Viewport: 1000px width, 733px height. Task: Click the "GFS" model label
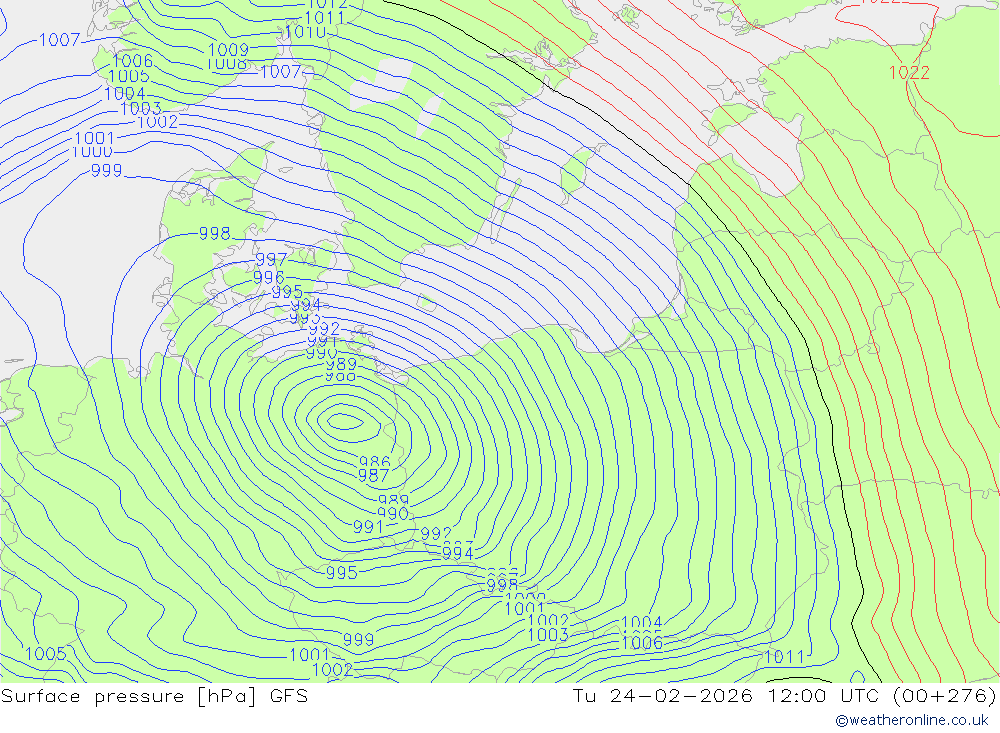pyautogui.click(x=288, y=695)
